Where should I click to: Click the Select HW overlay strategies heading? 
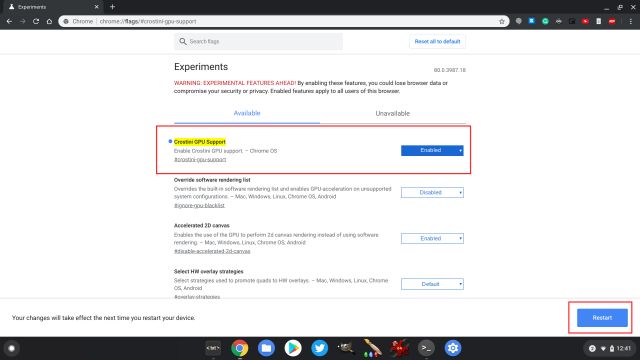209,271
